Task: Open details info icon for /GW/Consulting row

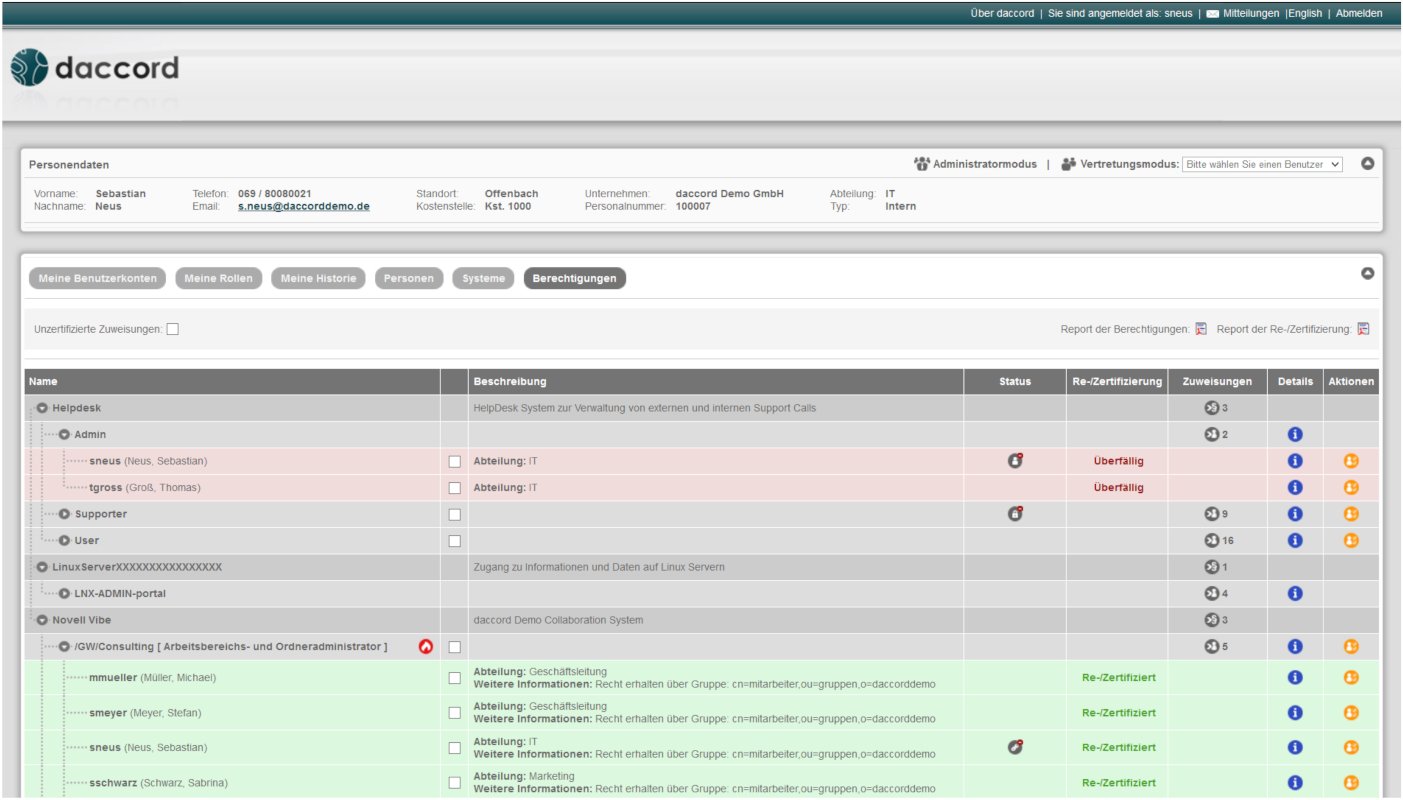Action: 1295,646
